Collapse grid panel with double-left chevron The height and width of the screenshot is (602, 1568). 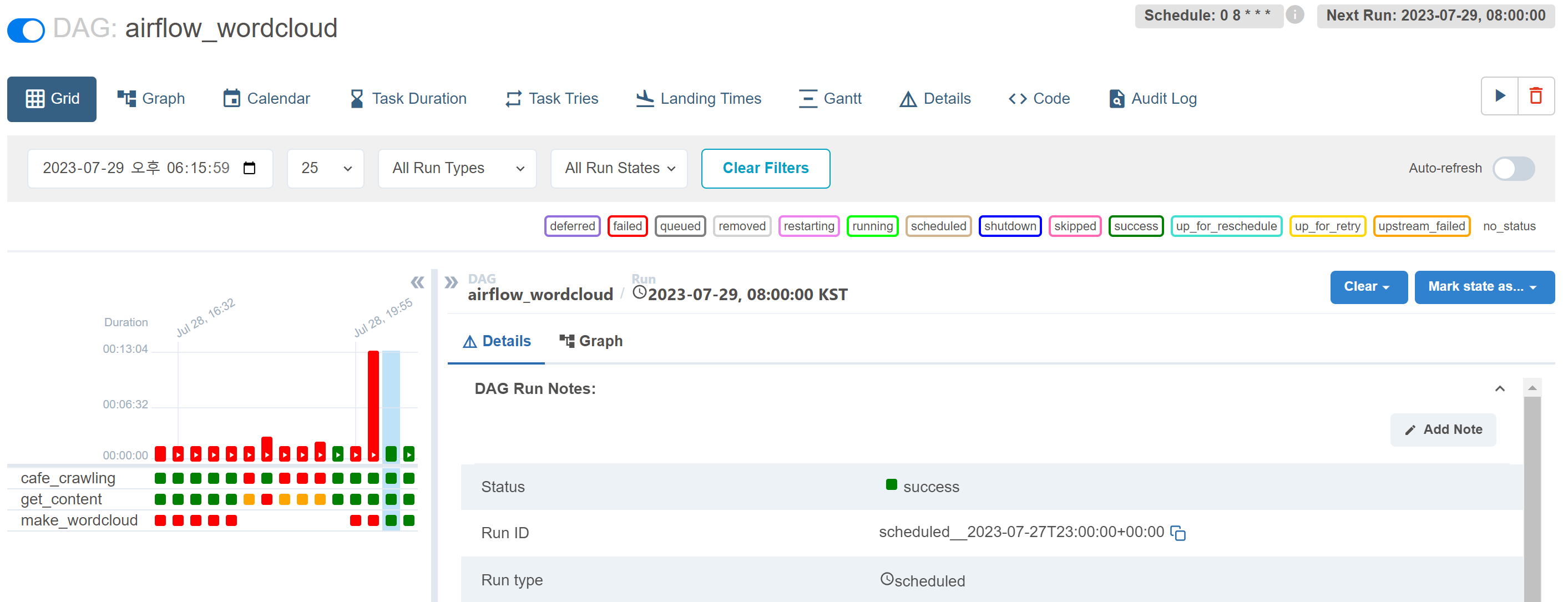[x=417, y=282]
